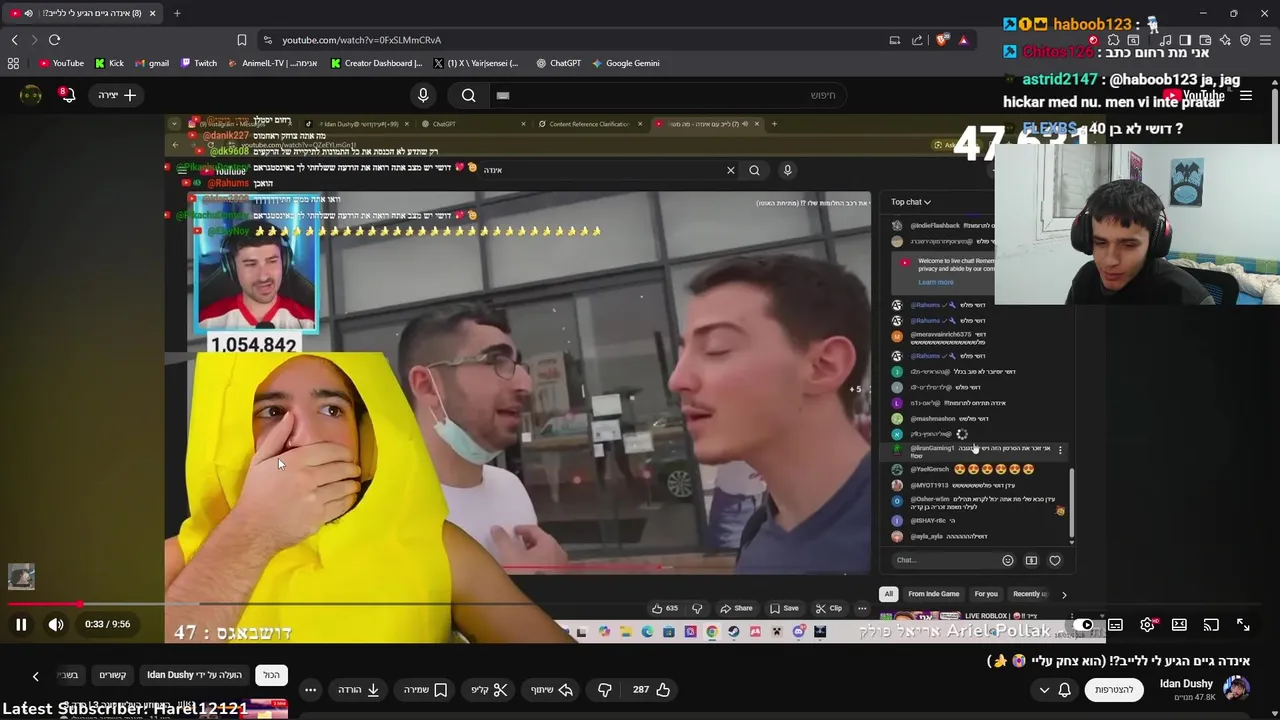Search YouTube with magnifier icon
This screenshot has height=720, width=1280.
[x=468, y=95]
